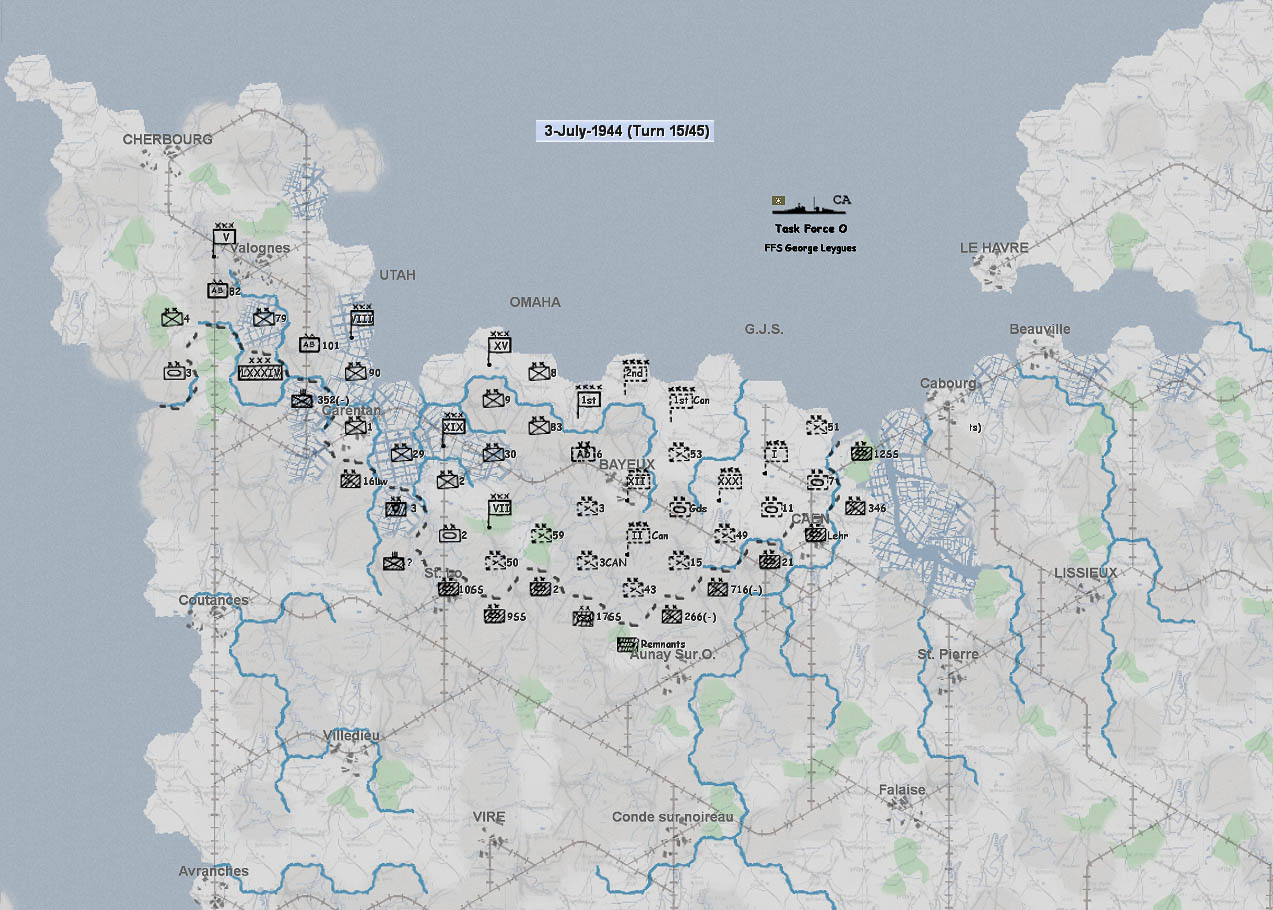Select the German 352(-) division counter

pos(302,400)
